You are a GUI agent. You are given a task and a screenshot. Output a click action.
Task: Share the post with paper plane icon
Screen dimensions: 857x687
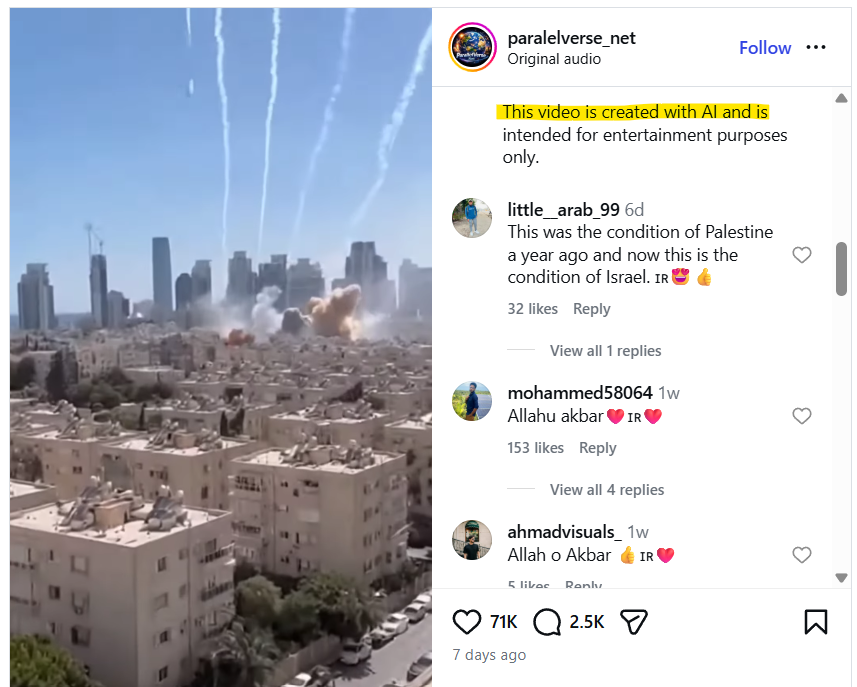click(x=633, y=622)
